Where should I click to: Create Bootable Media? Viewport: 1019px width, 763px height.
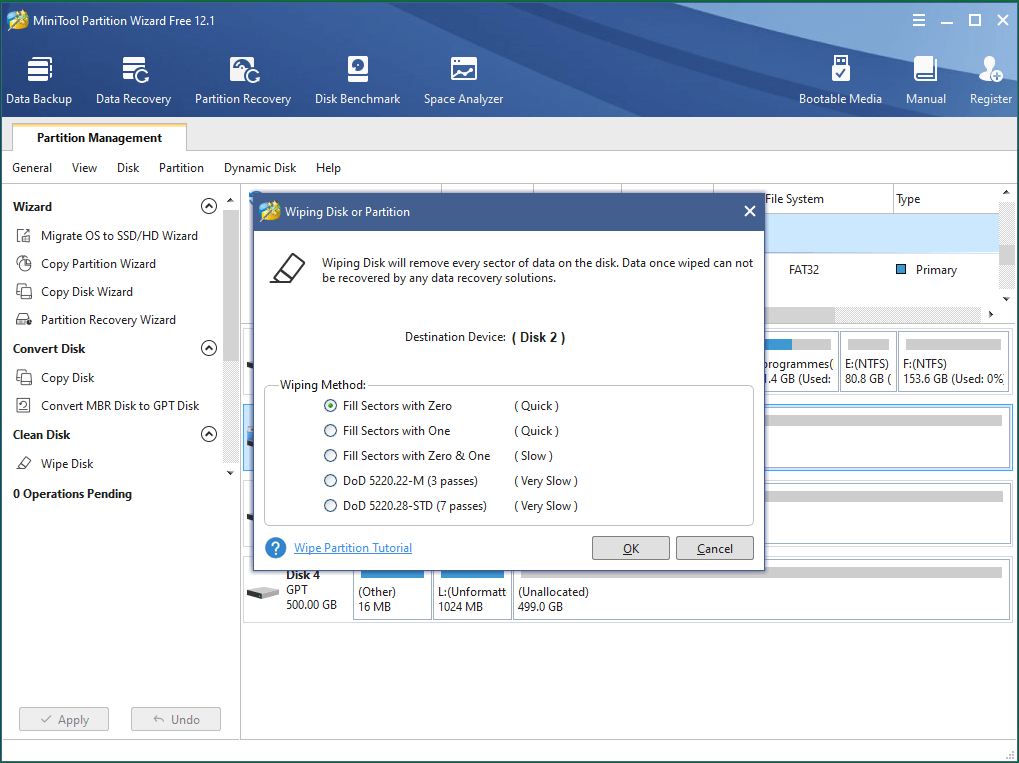840,81
